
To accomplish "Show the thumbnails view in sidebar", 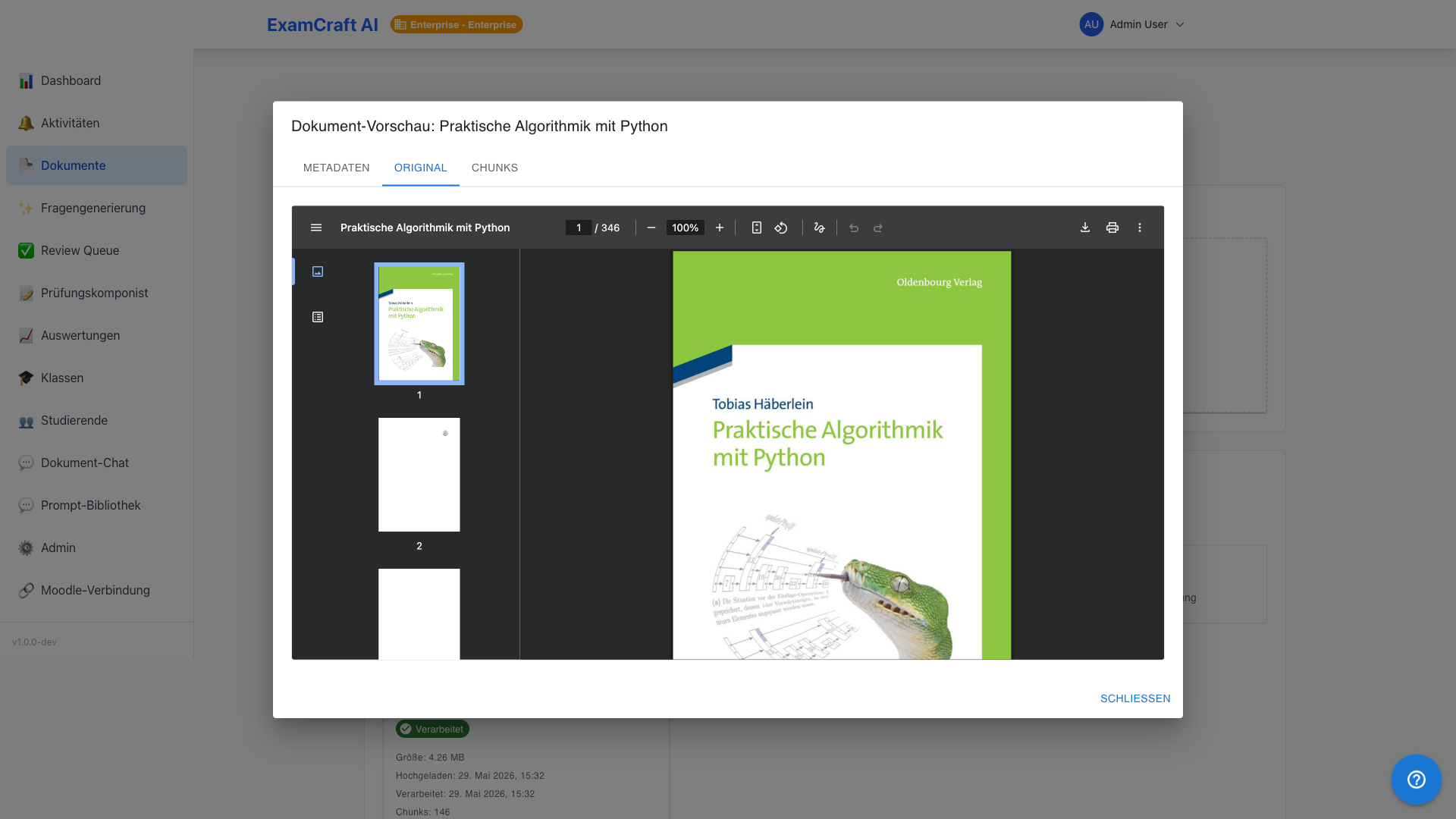I will [318, 271].
